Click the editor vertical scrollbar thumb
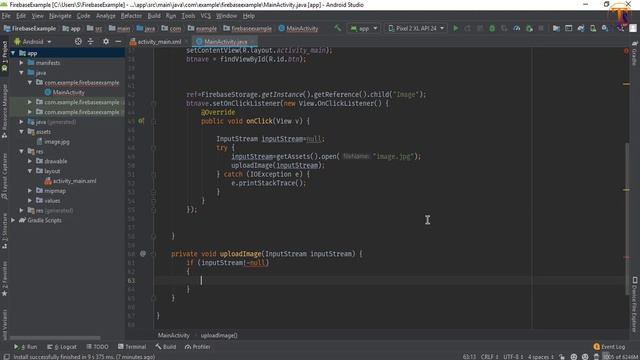This screenshot has height=360, width=640. tap(627, 218)
